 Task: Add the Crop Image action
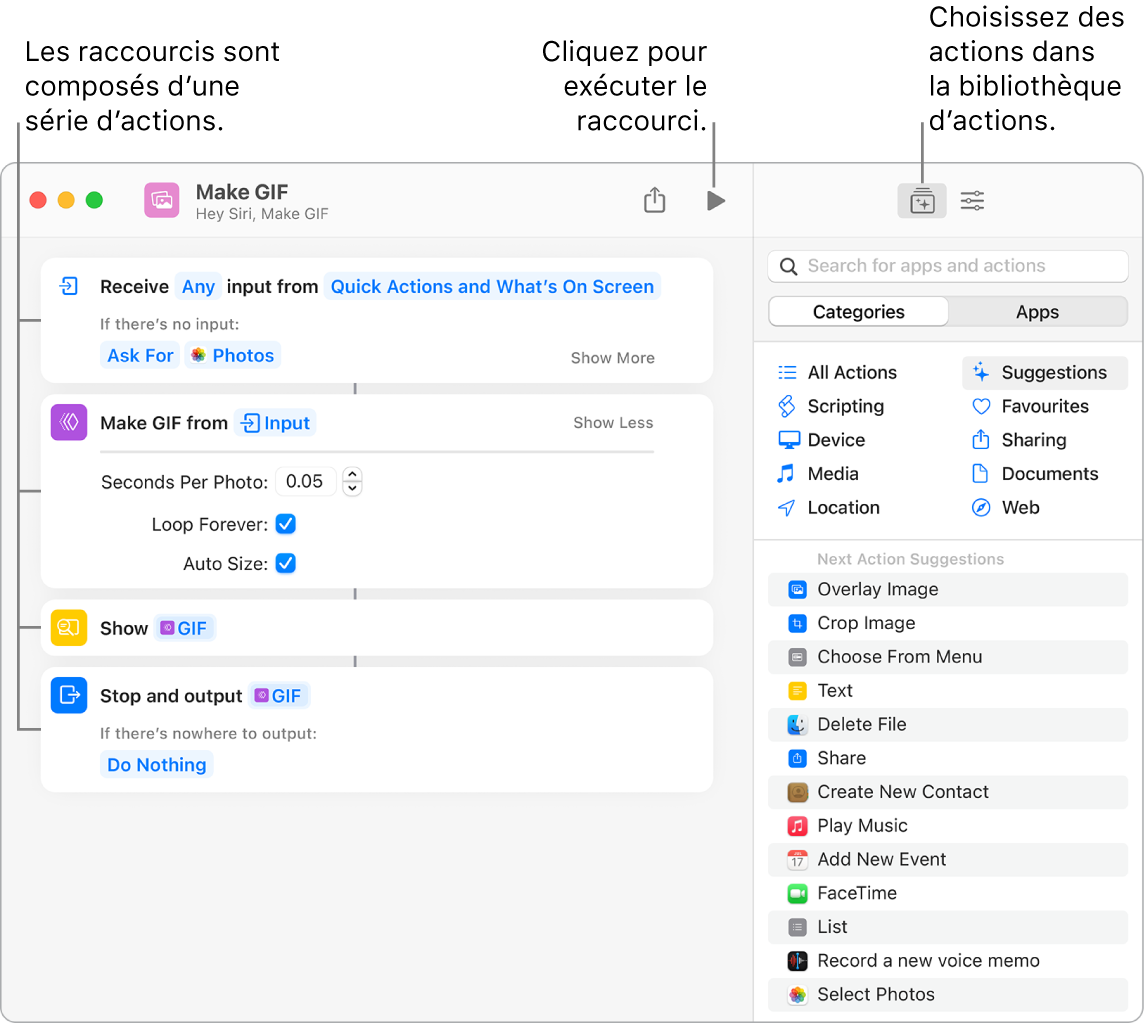pyautogui.click(x=865, y=623)
